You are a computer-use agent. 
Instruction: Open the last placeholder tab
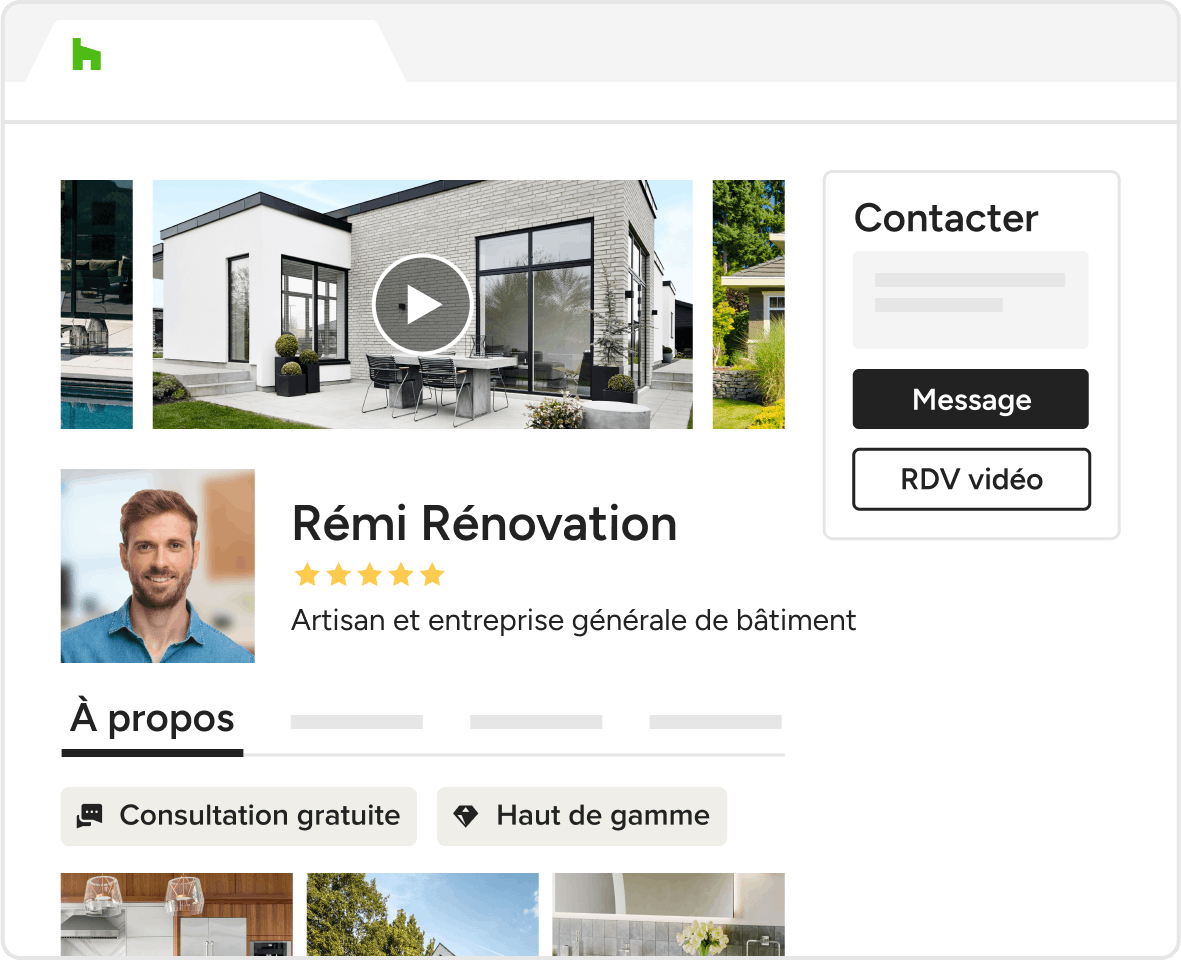(x=715, y=722)
